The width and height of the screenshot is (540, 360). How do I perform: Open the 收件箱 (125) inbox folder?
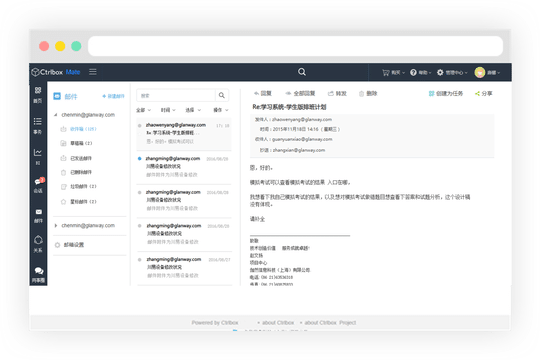83,129
